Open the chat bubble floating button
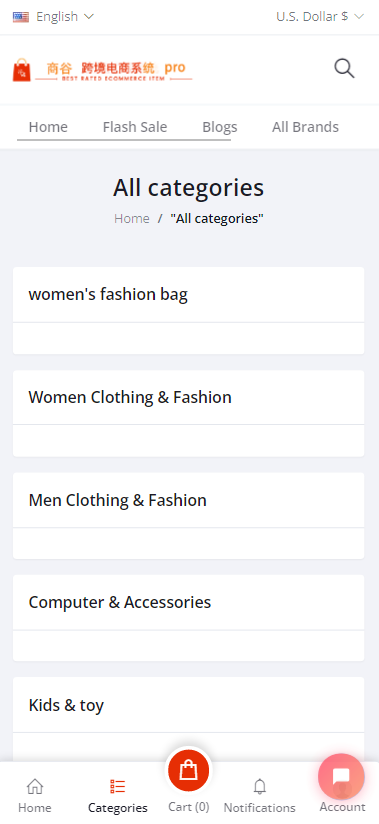 click(x=341, y=777)
